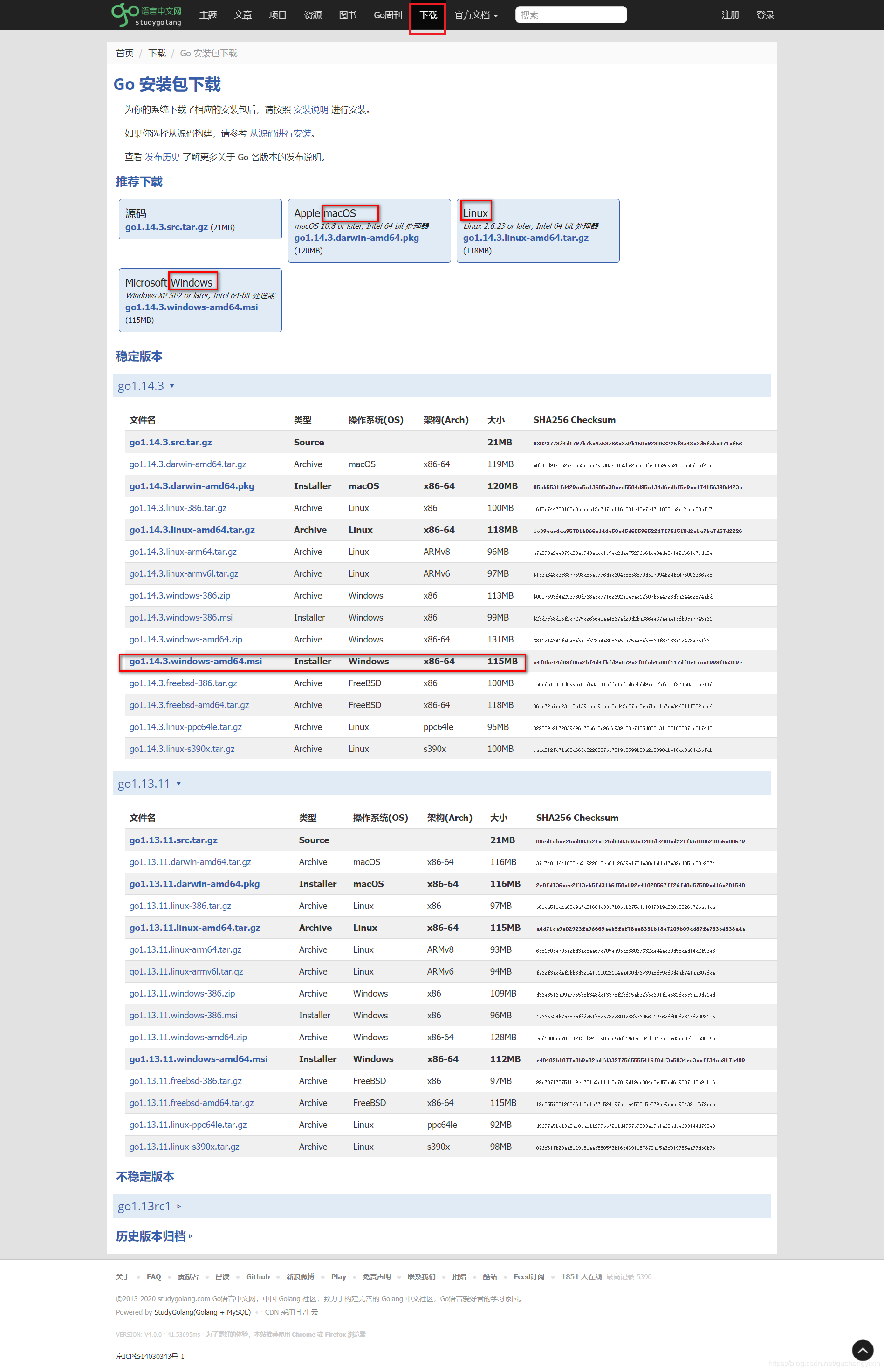Image resolution: width=884 pixels, height=1372 pixels.
Task: Click go1.14.3.windows-386.msi in table
Action: click(181, 617)
